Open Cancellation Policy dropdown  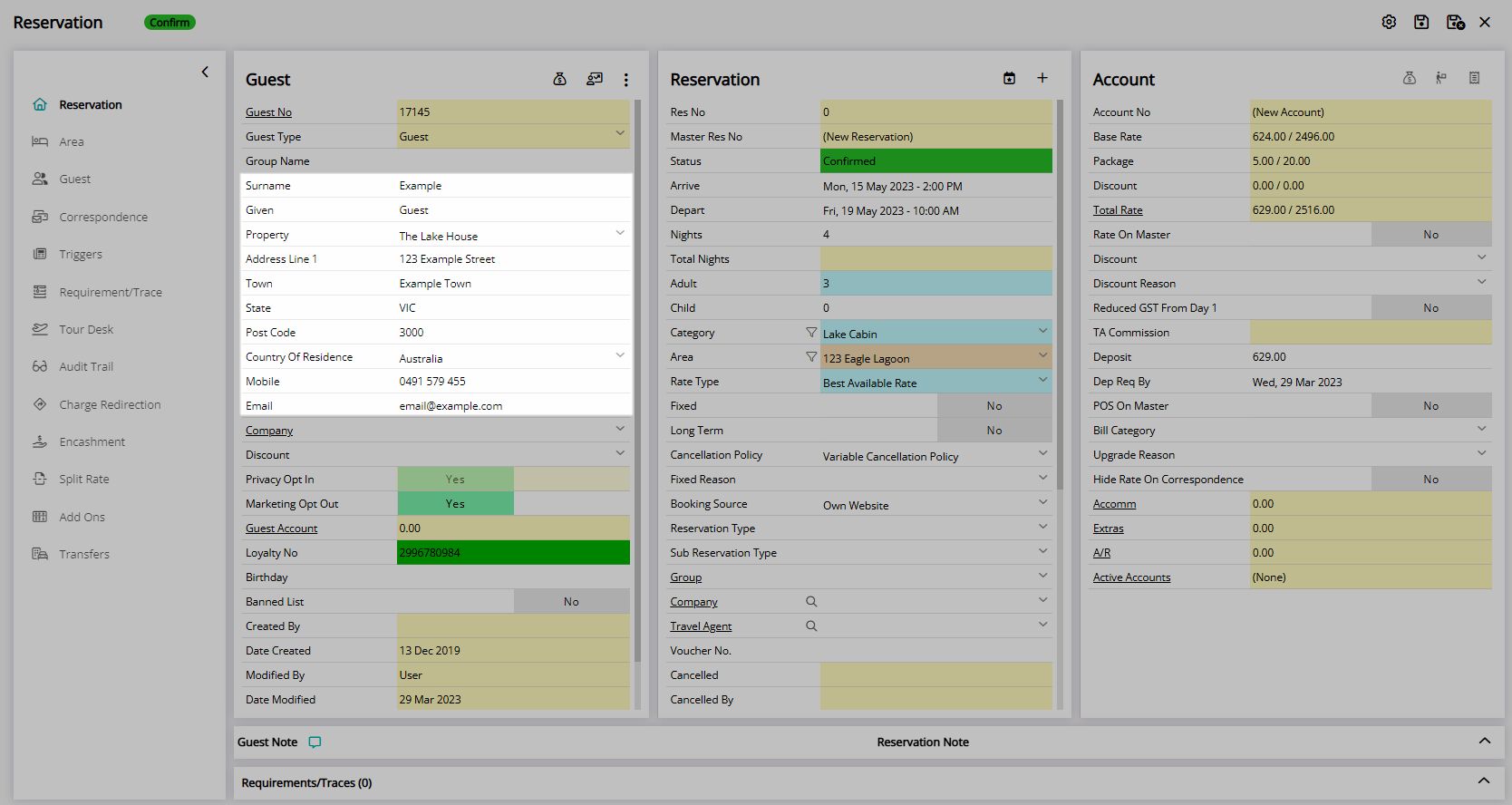pos(1042,453)
